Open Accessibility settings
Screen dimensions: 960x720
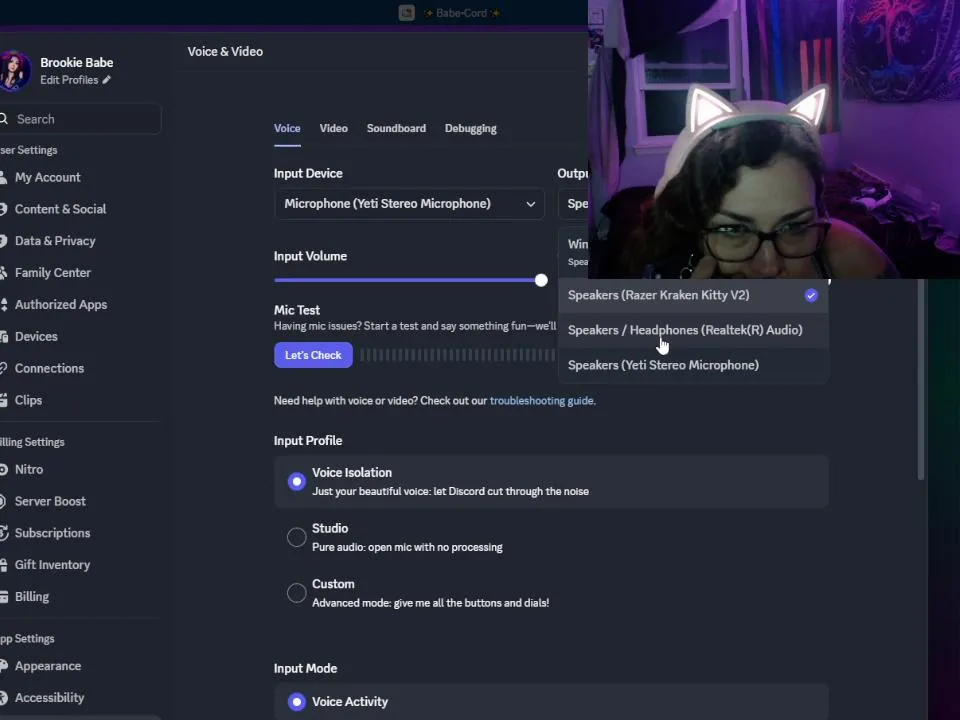click(x=49, y=697)
